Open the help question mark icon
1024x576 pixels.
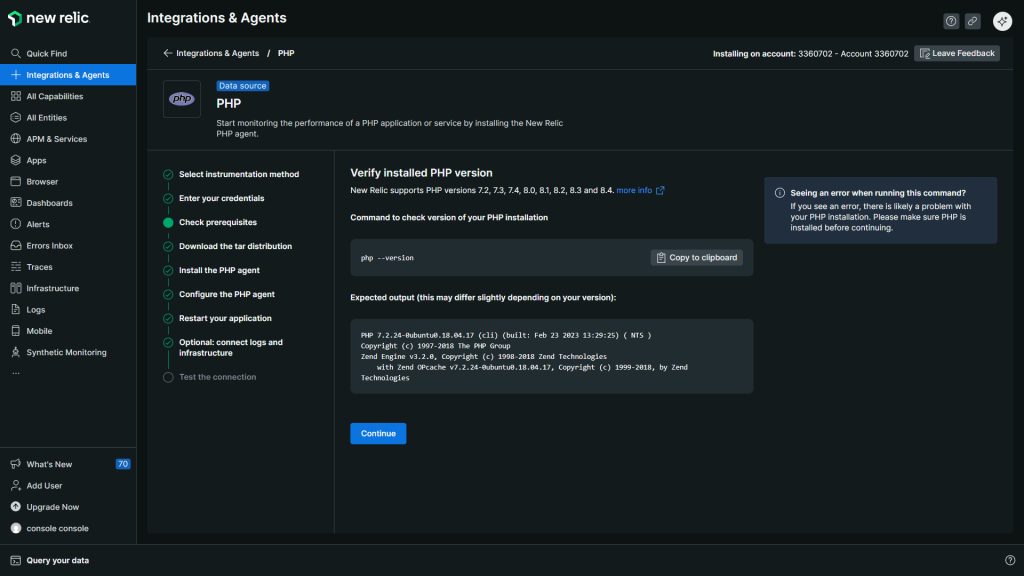coord(951,21)
